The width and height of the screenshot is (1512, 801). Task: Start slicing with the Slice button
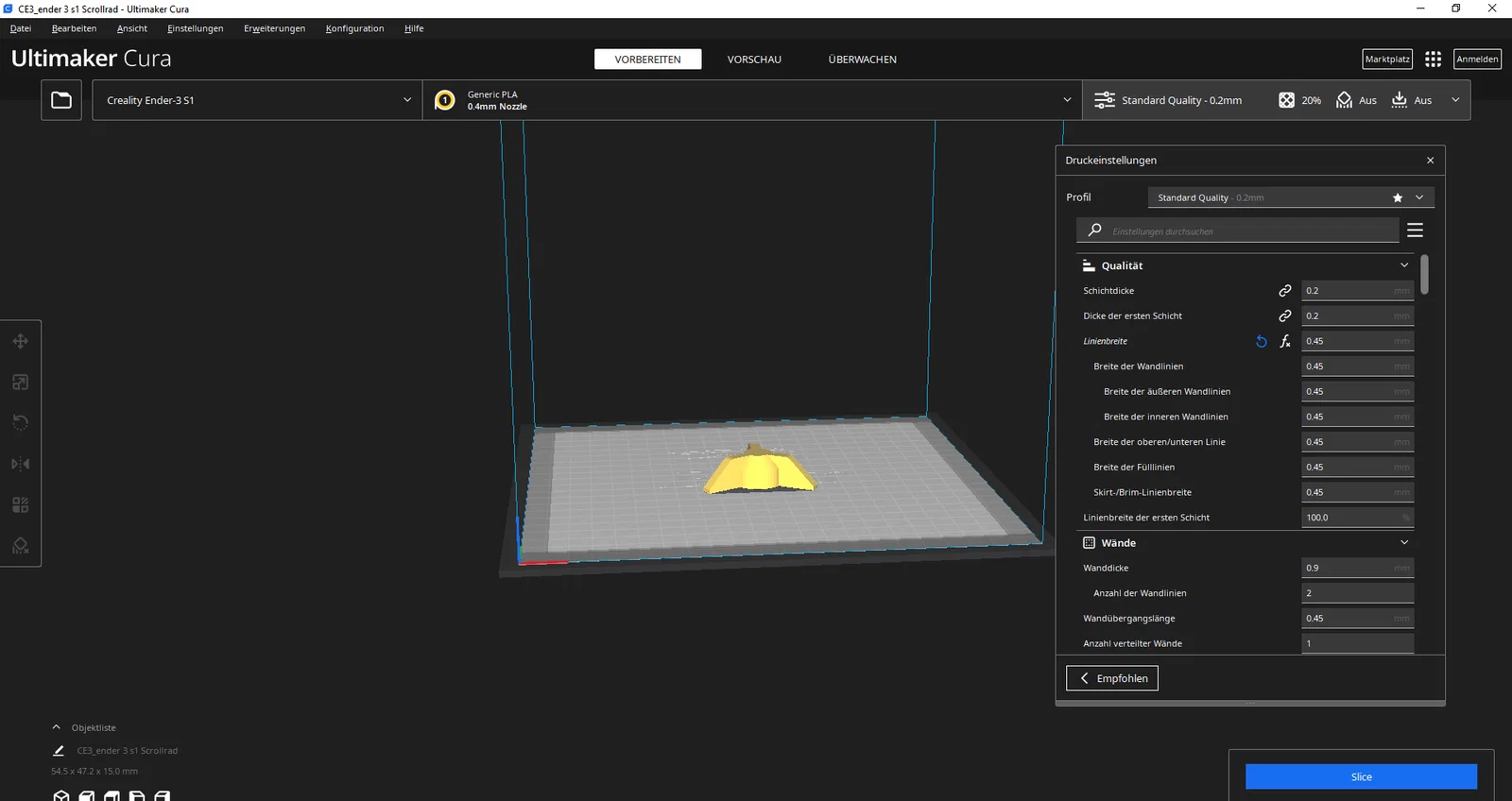point(1361,776)
